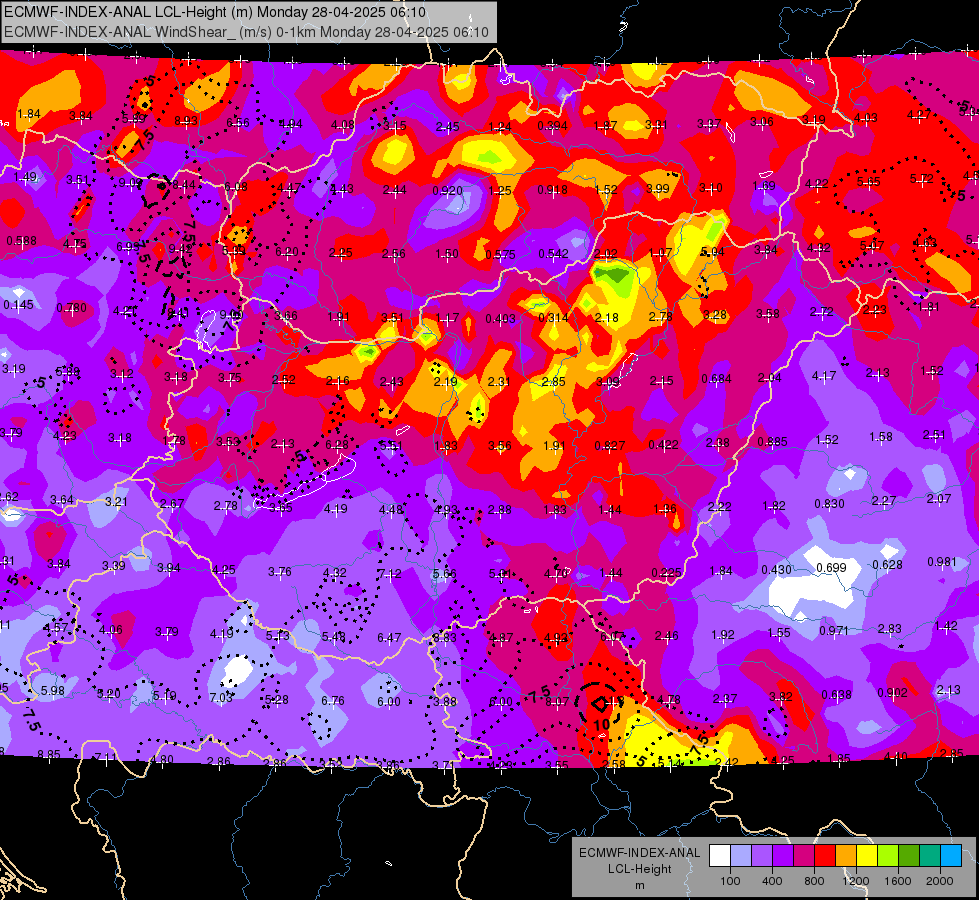Click the legend value 800
979x900 pixels.
[x=814, y=881]
